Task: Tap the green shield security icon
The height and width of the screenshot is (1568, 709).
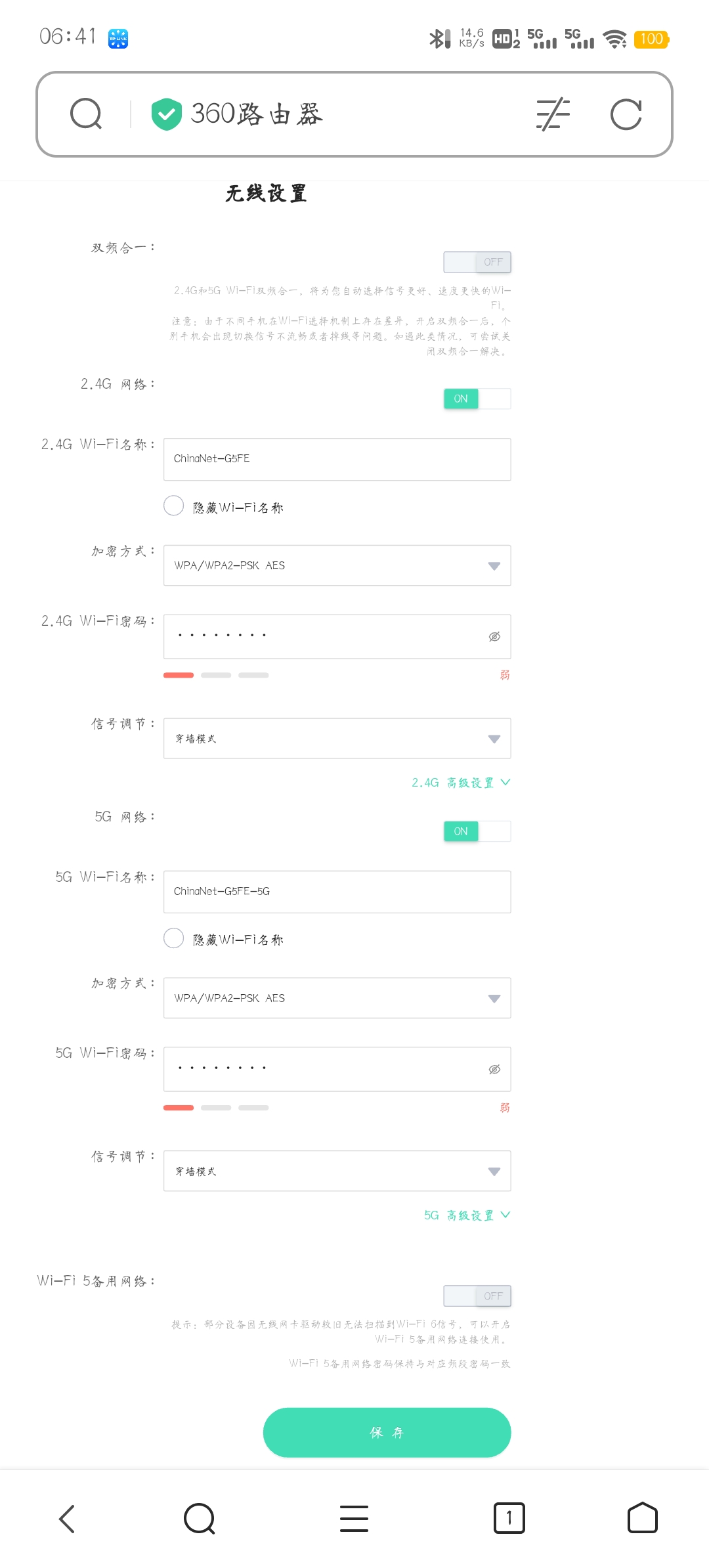Action: pos(166,114)
